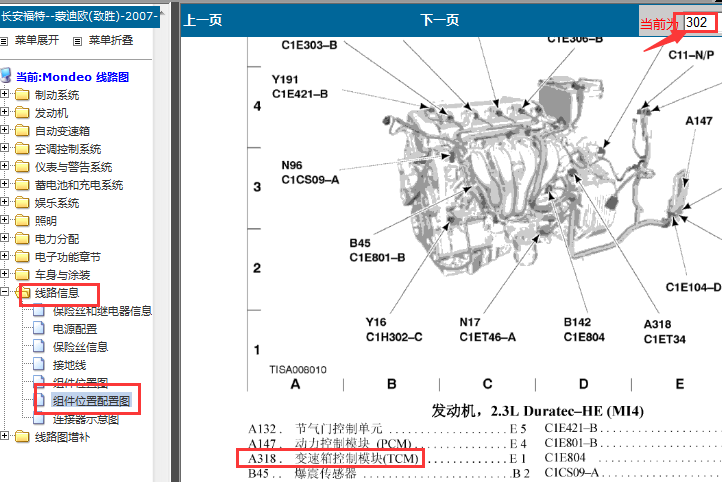
Task: Select 娱乐系统 folder label
Action: click(57, 203)
